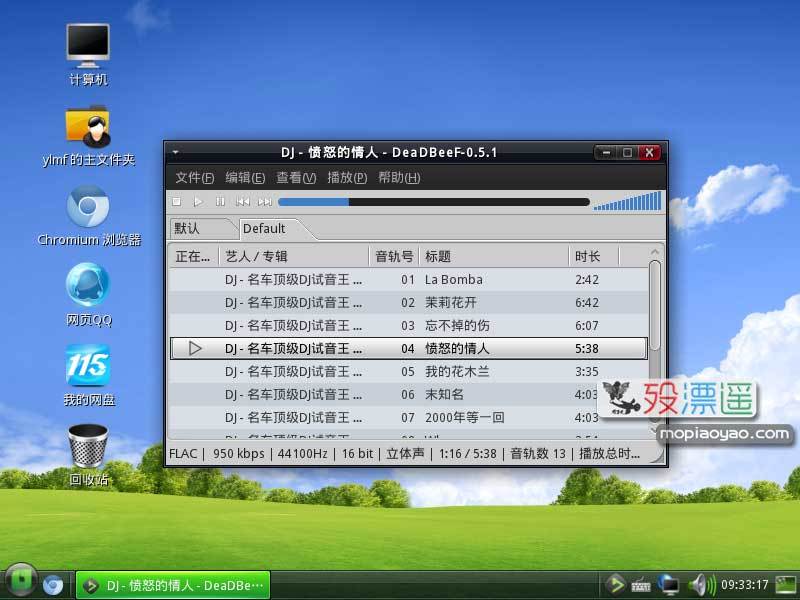Click the show desktop icon at taskbar end
Viewport: 800px width, 600px height.
(786, 585)
